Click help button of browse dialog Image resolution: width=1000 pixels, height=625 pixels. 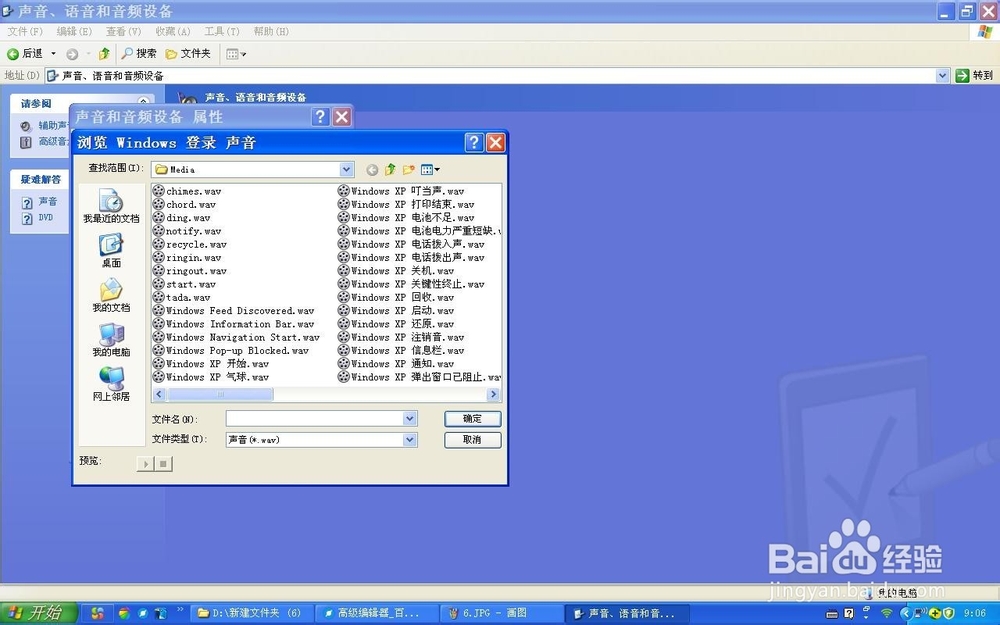pos(474,142)
